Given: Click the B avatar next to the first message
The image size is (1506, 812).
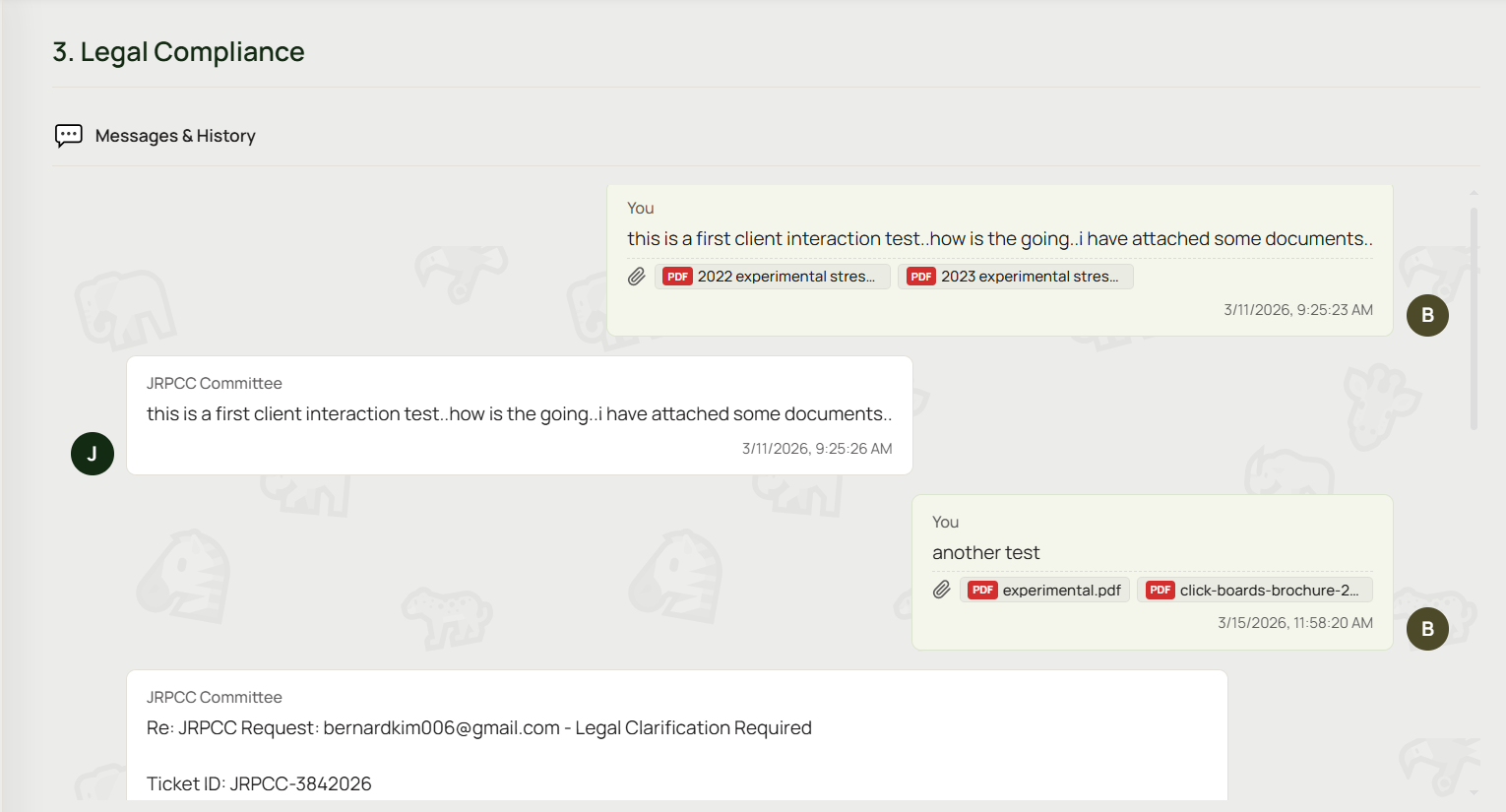Looking at the screenshot, I should pos(1427,315).
